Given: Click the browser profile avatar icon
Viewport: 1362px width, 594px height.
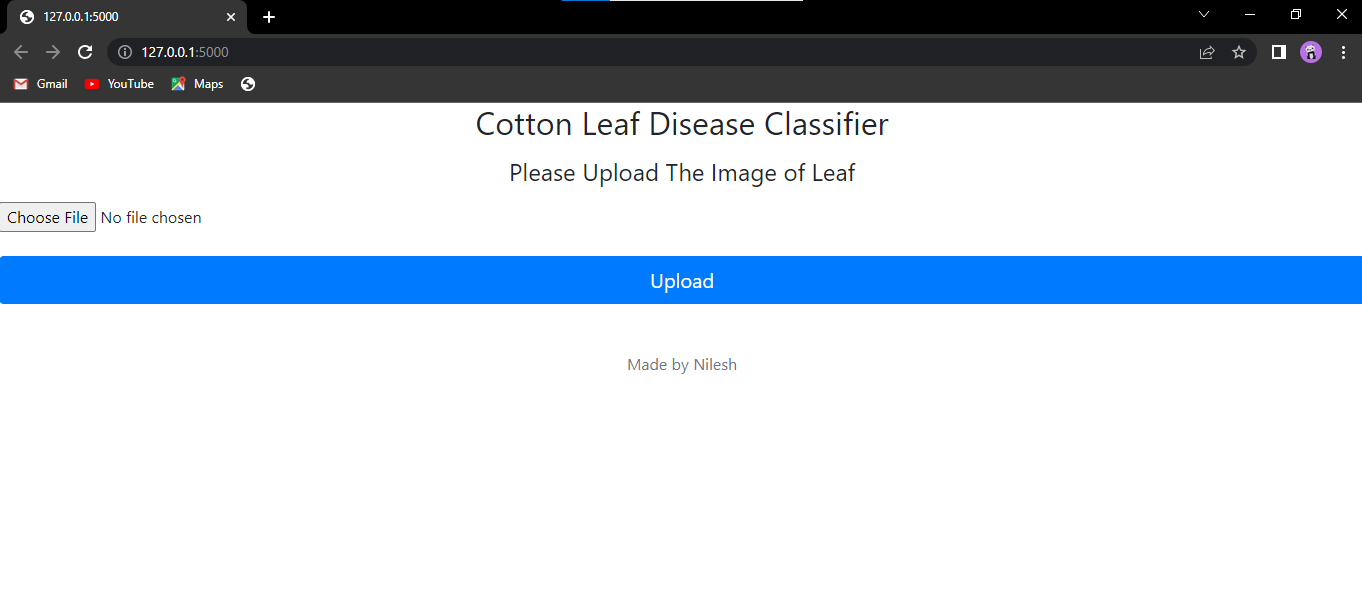Looking at the screenshot, I should [x=1310, y=52].
